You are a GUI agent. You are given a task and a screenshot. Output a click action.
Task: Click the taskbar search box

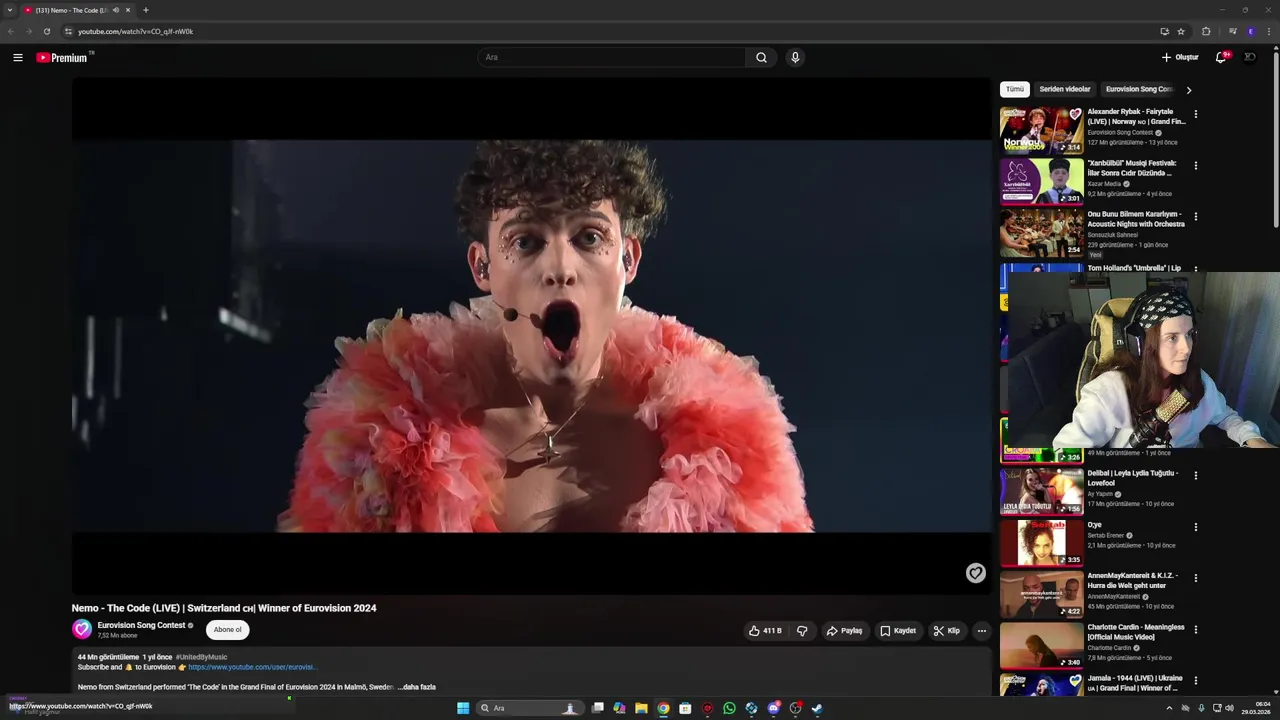(528, 708)
